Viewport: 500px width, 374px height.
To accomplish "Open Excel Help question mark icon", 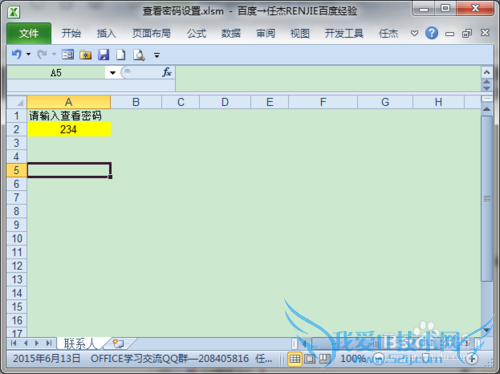I will point(432,33).
